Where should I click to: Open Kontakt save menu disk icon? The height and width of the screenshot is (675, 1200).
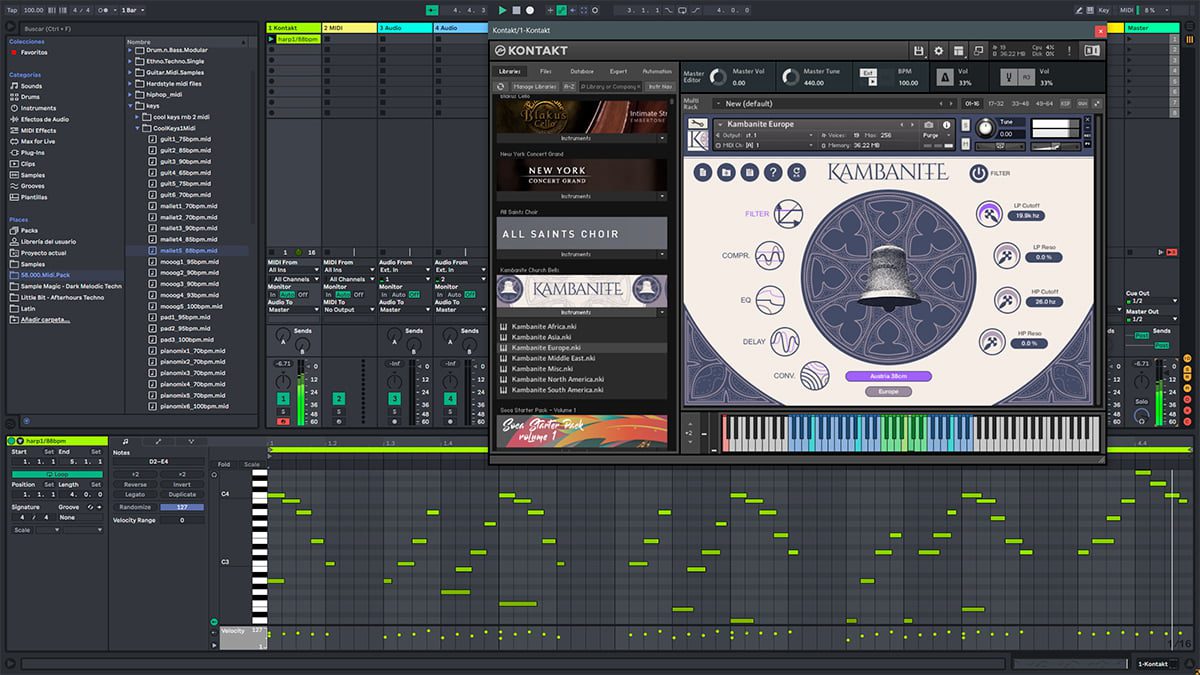[918, 51]
